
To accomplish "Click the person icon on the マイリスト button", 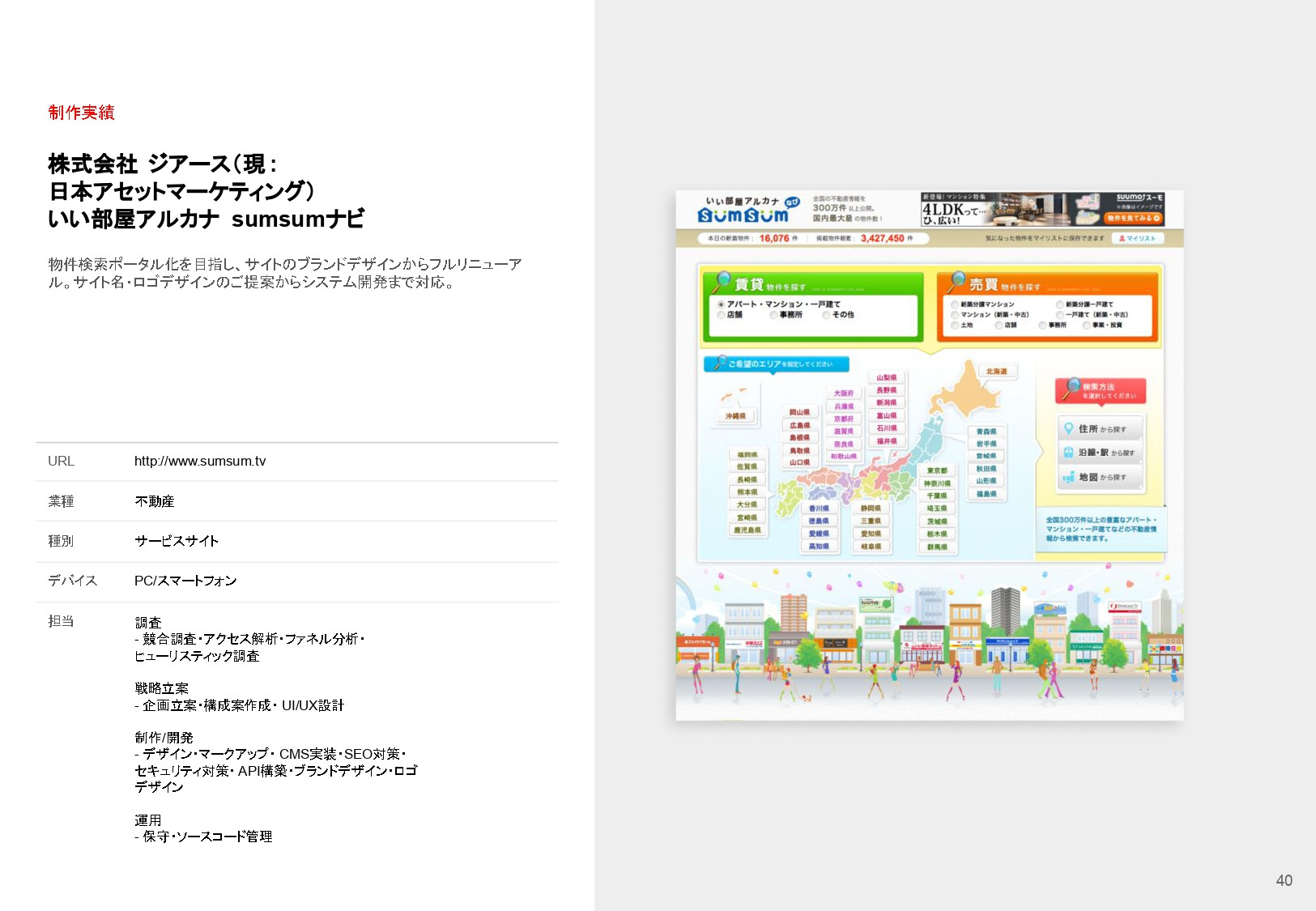I will click(x=1121, y=239).
